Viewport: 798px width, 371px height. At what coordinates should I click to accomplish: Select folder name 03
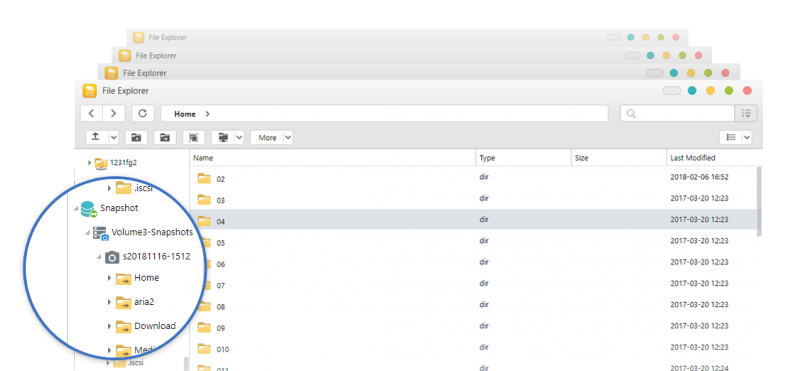coord(220,201)
